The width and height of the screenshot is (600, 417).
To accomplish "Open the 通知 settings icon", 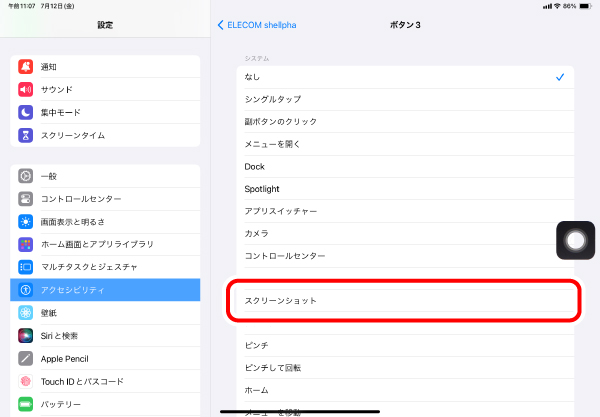I will (x=25, y=67).
